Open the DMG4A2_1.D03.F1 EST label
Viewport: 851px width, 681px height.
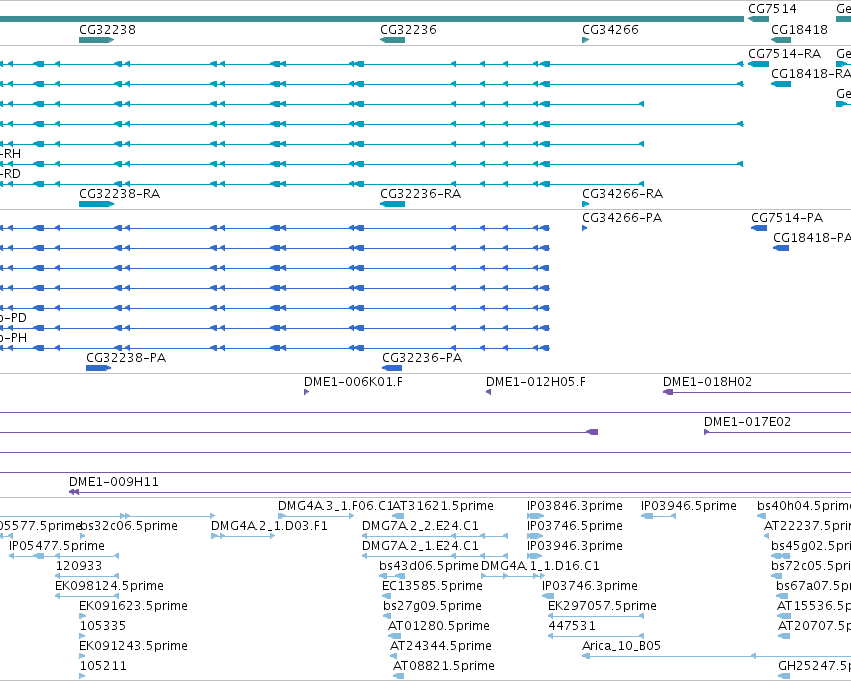pyautogui.click(x=269, y=526)
